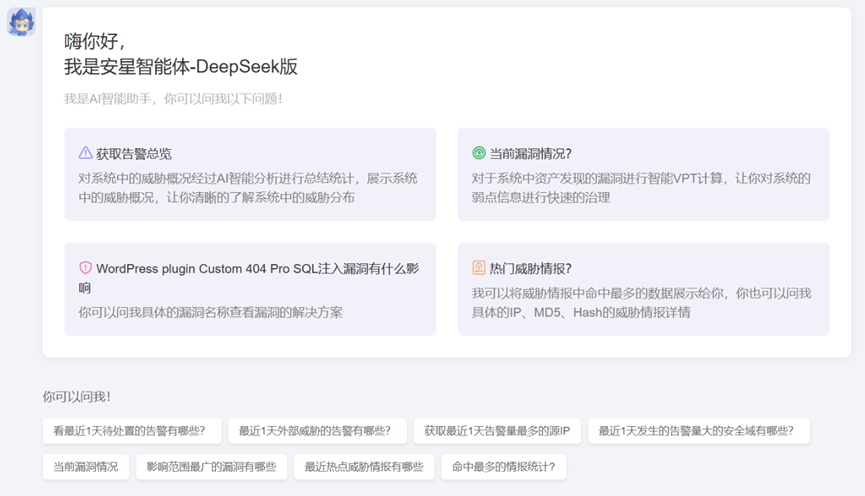Click the orange threat intelligence icon
The width and height of the screenshot is (865, 496).
point(478,269)
